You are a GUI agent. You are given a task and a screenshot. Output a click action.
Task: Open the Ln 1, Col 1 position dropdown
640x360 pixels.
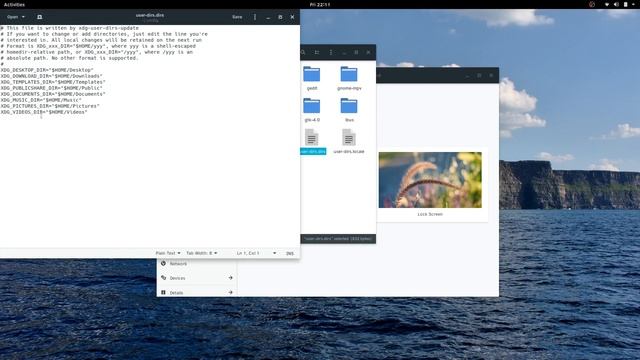coord(256,253)
